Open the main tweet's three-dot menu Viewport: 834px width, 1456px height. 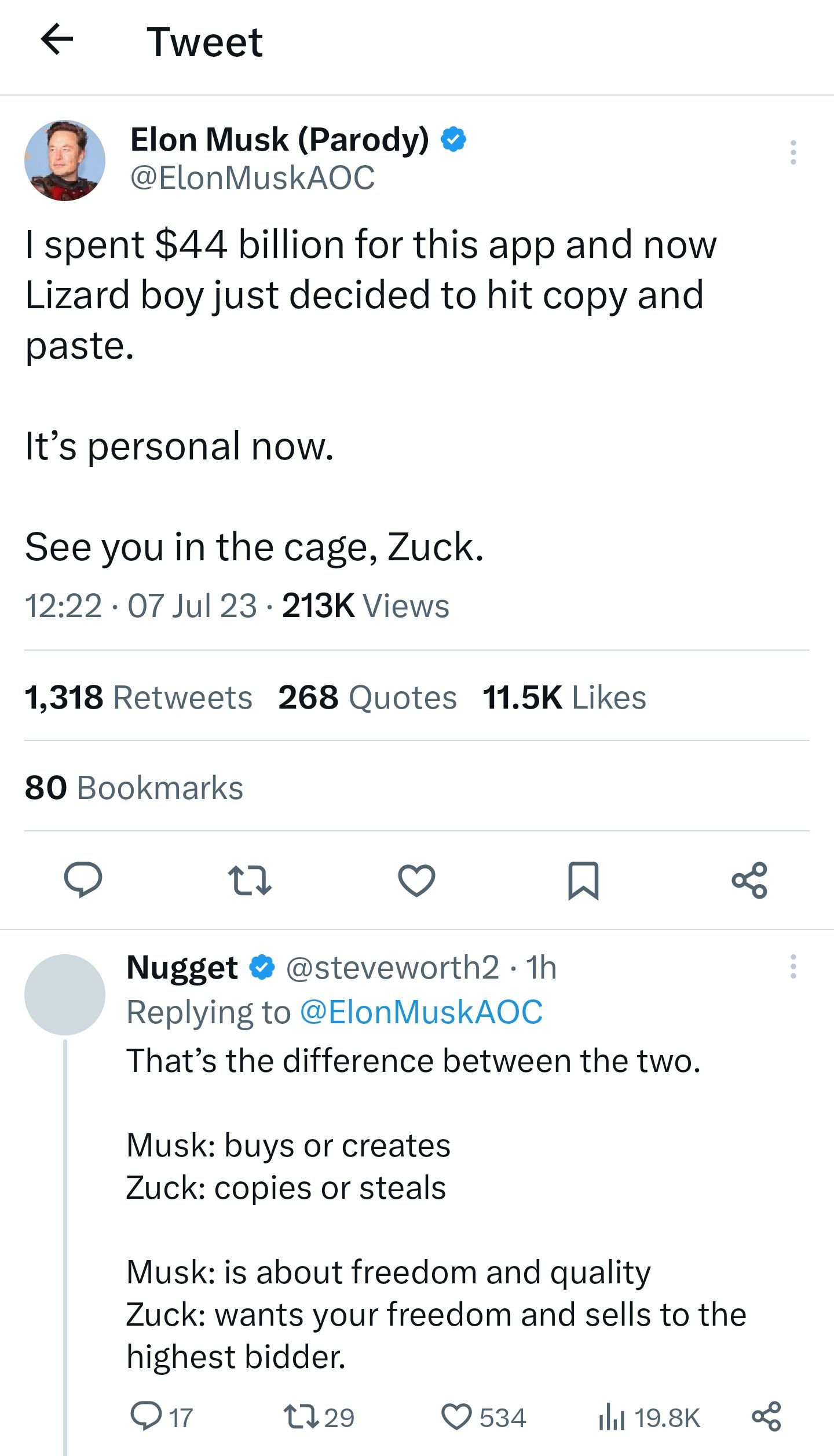[x=793, y=152]
